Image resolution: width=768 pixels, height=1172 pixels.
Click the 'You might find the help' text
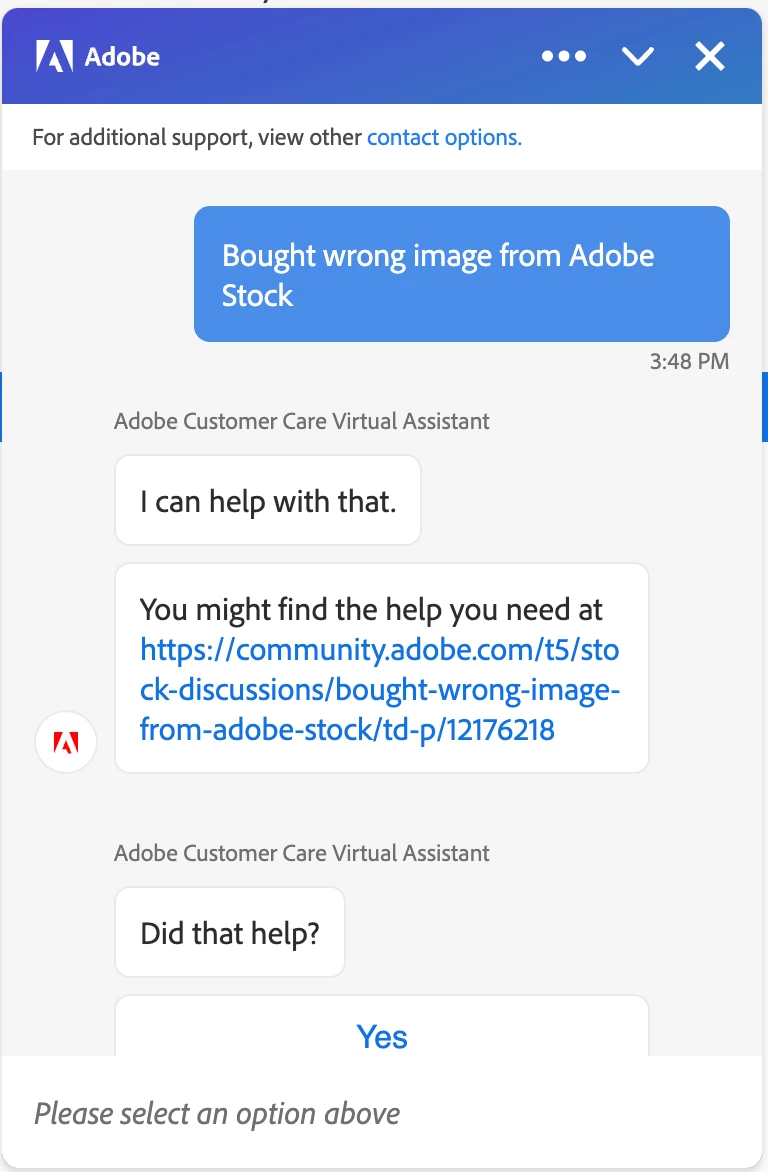click(371, 609)
